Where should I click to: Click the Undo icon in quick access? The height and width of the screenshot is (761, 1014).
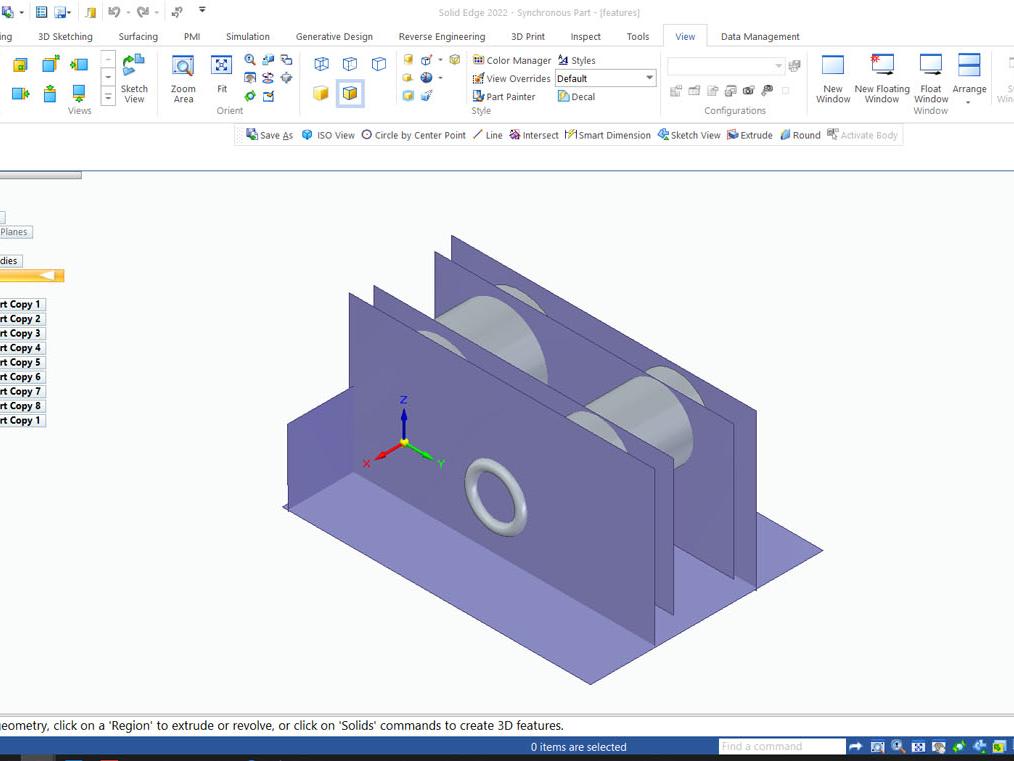pos(114,12)
